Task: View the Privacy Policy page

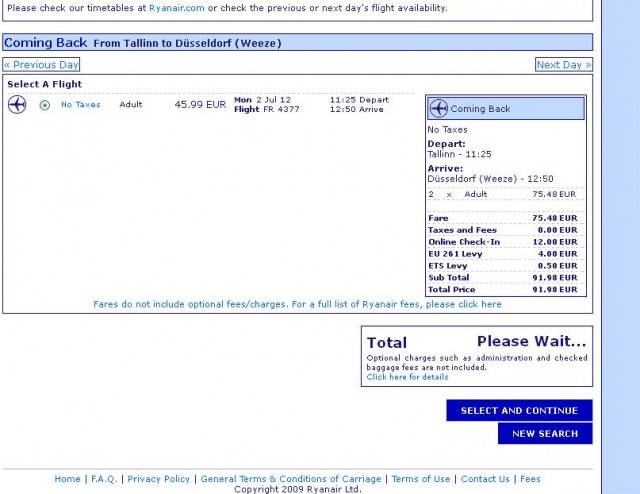Action: (159, 479)
